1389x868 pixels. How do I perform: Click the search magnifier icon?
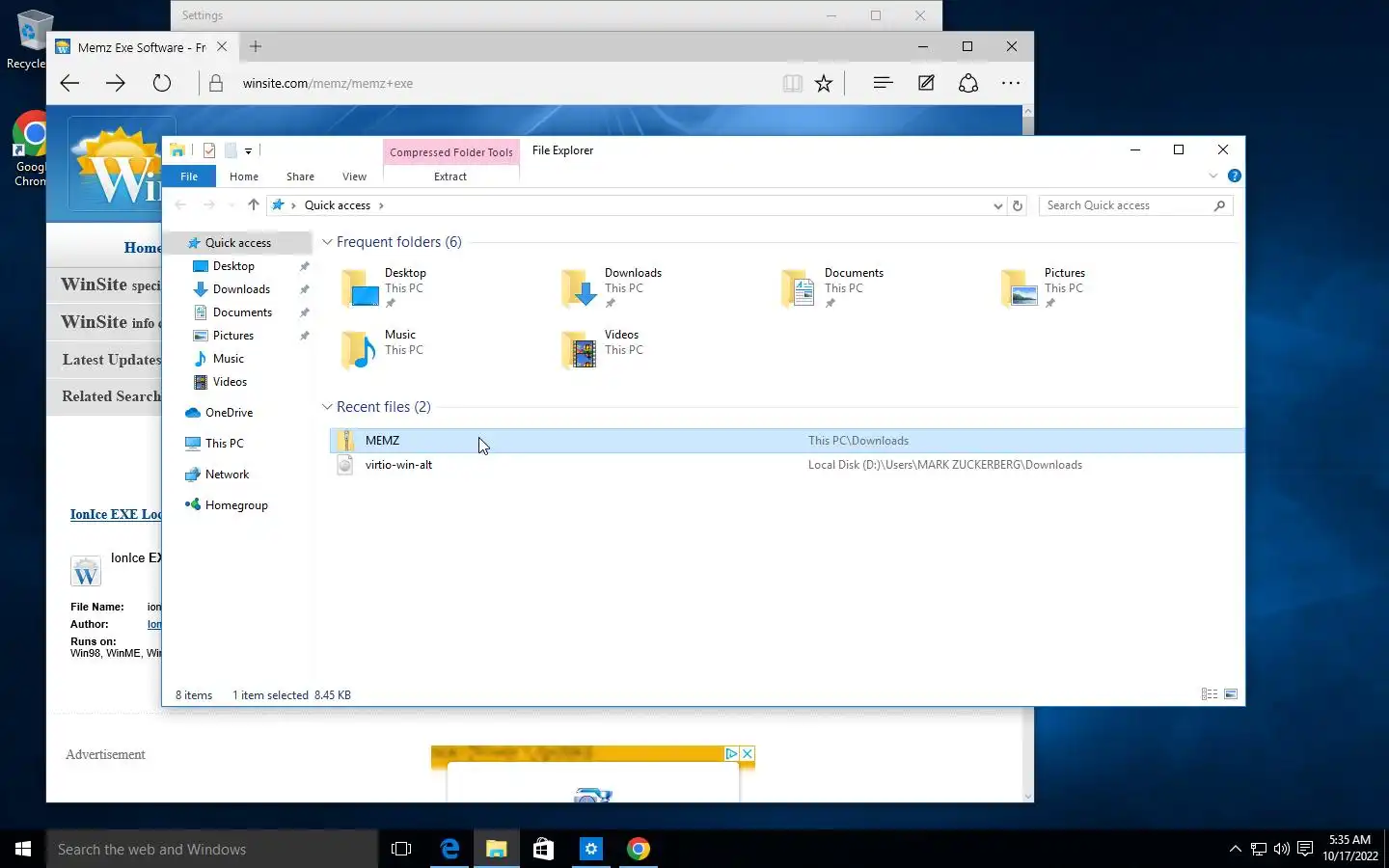pos(1219,205)
